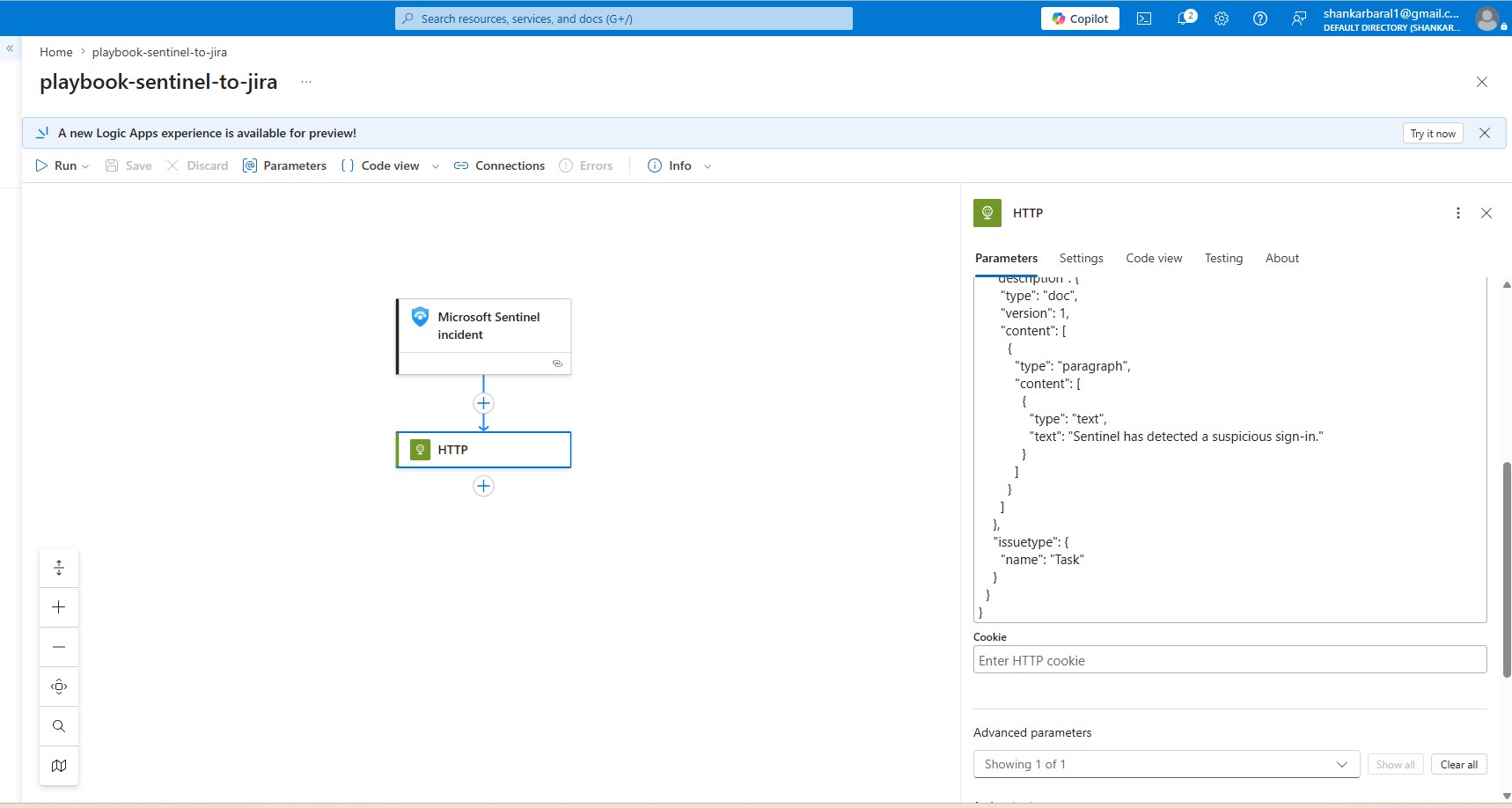Close the playbook-sentinel-to-jira blade

(x=1482, y=82)
